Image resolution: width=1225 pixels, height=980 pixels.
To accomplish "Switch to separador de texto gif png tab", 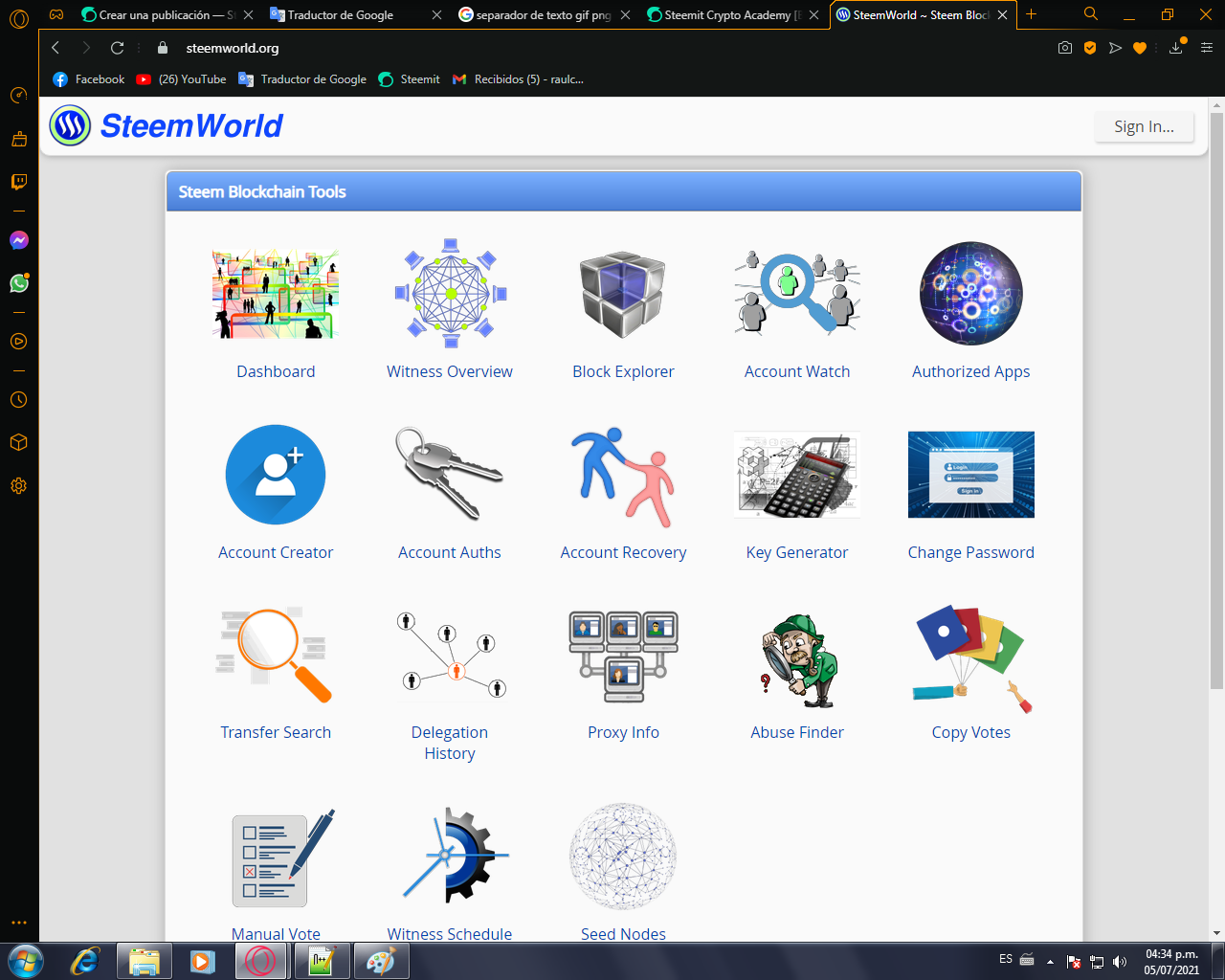I will (x=543, y=14).
